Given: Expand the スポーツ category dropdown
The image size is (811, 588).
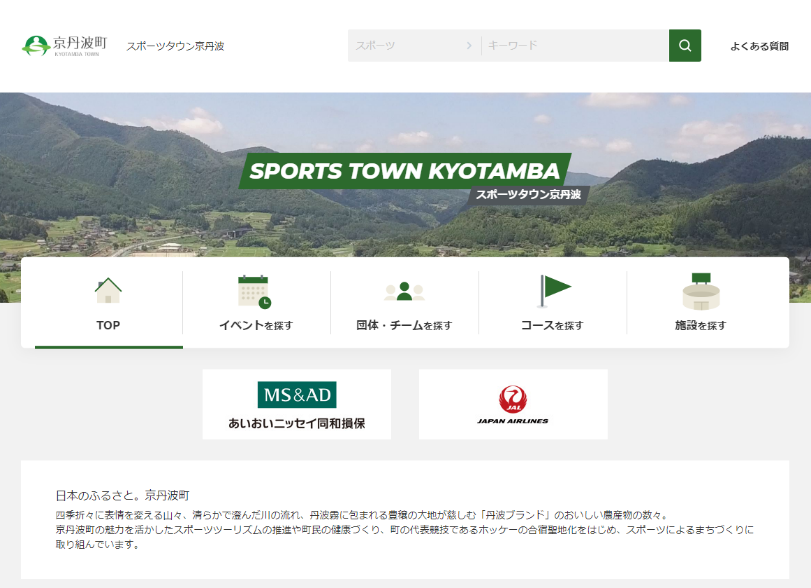Looking at the screenshot, I should coord(405,46).
